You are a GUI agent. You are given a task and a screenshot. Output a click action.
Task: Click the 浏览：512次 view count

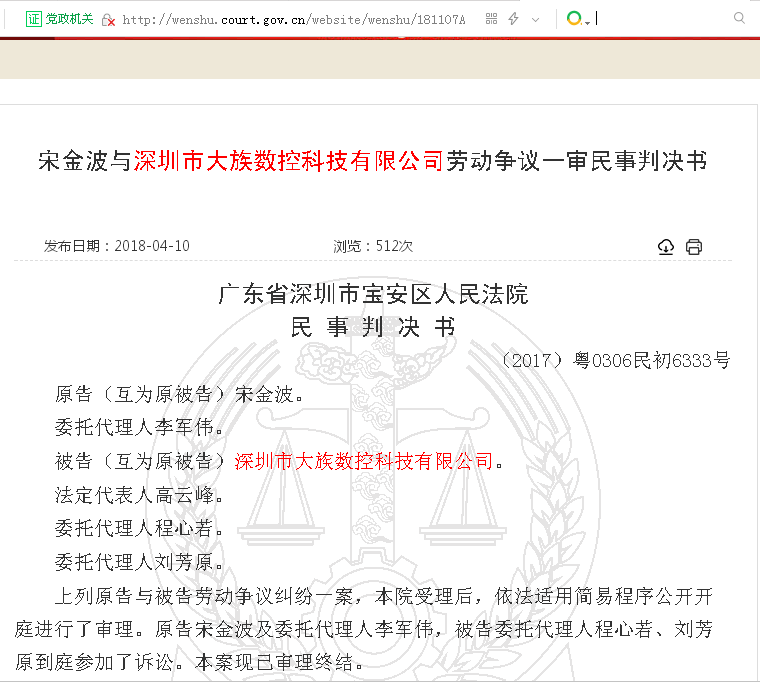click(373, 246)
